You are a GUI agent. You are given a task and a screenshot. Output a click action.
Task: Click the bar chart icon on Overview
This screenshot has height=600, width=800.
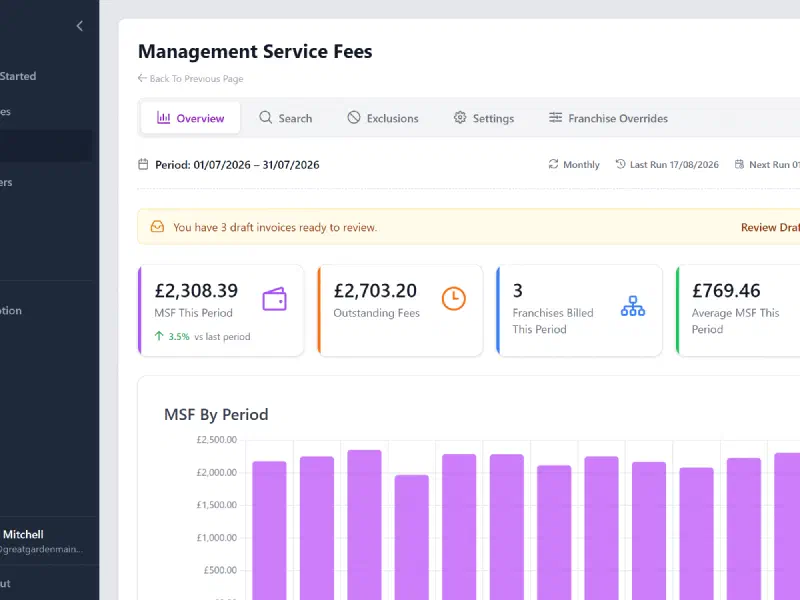click(163, 118)
